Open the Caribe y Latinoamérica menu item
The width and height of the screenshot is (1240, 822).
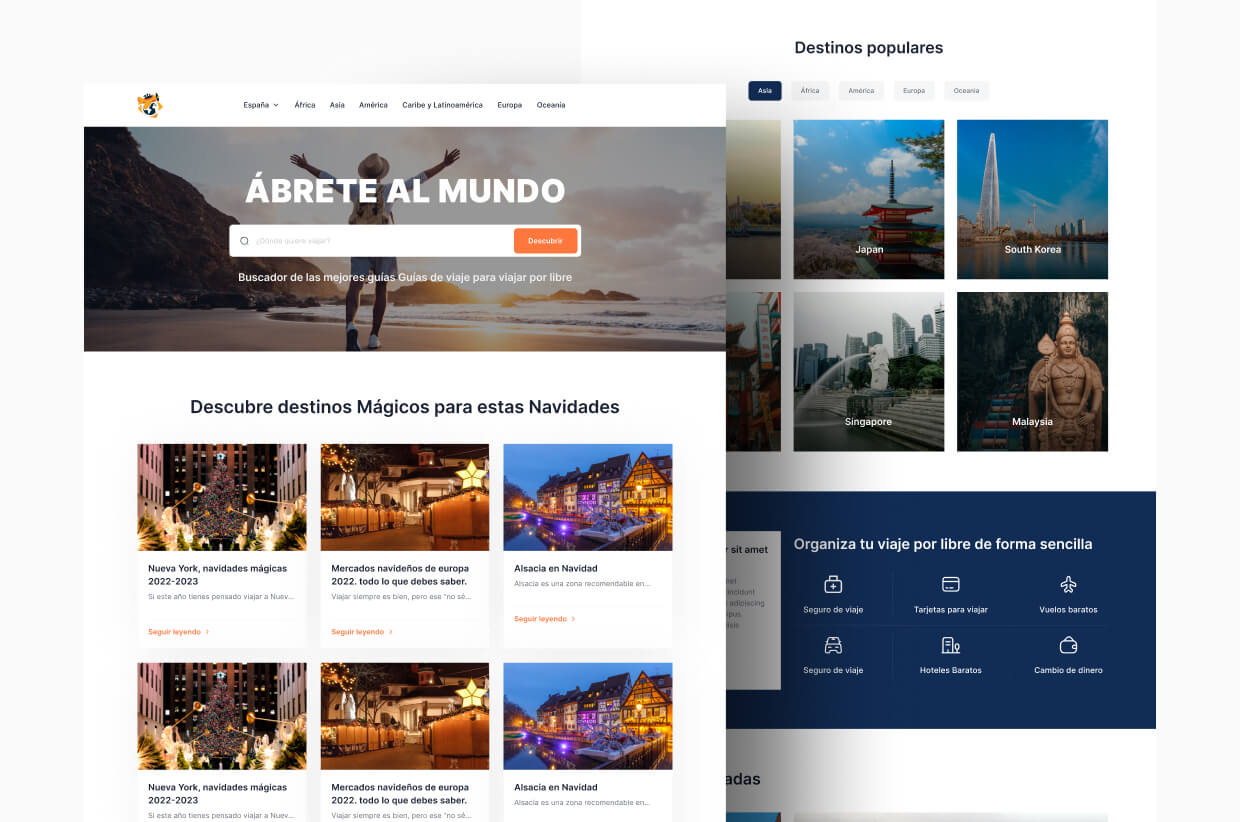coord(442,105)
